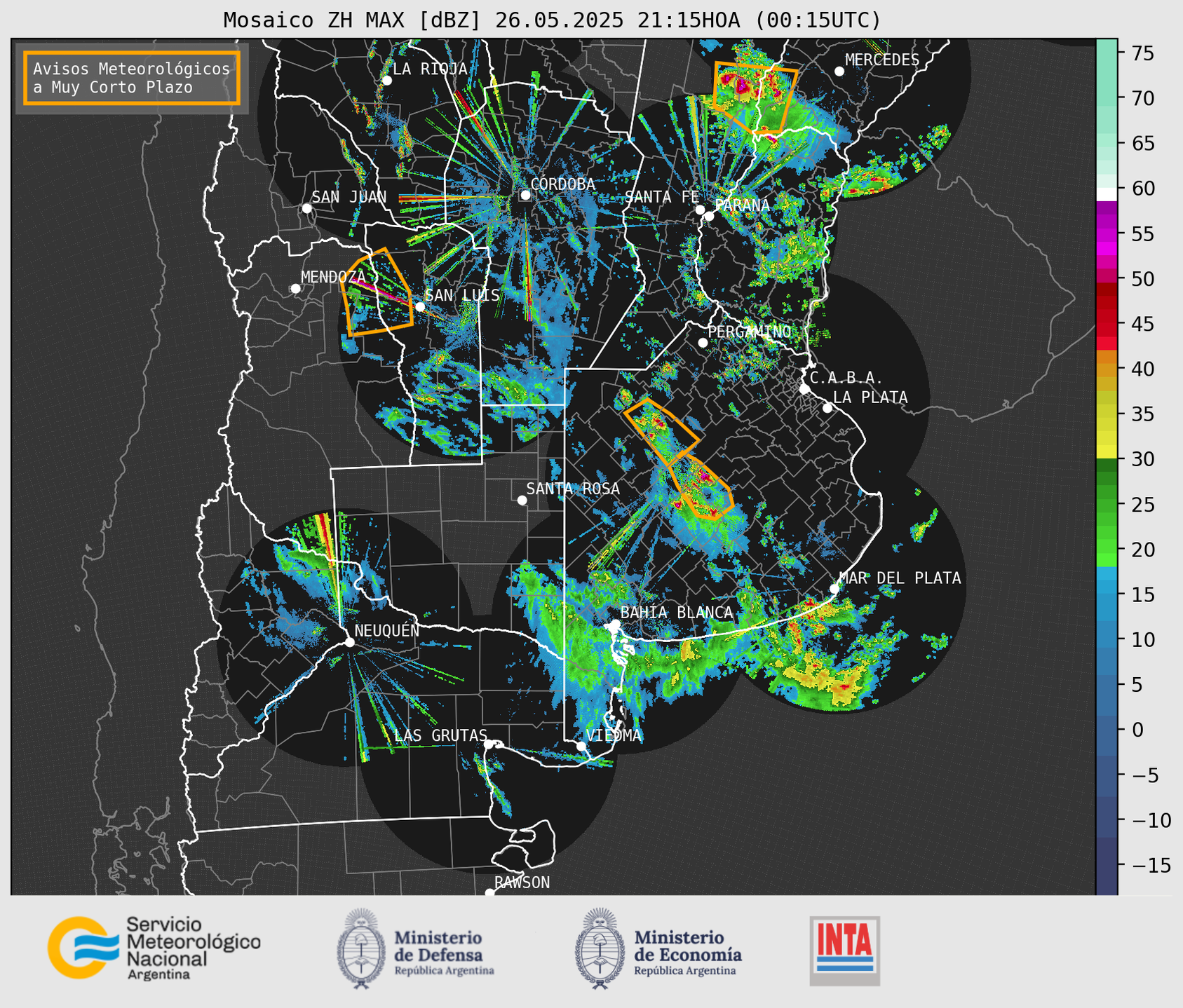Click the INTA logo
Screen dimensions: 1183x1008
844,951
